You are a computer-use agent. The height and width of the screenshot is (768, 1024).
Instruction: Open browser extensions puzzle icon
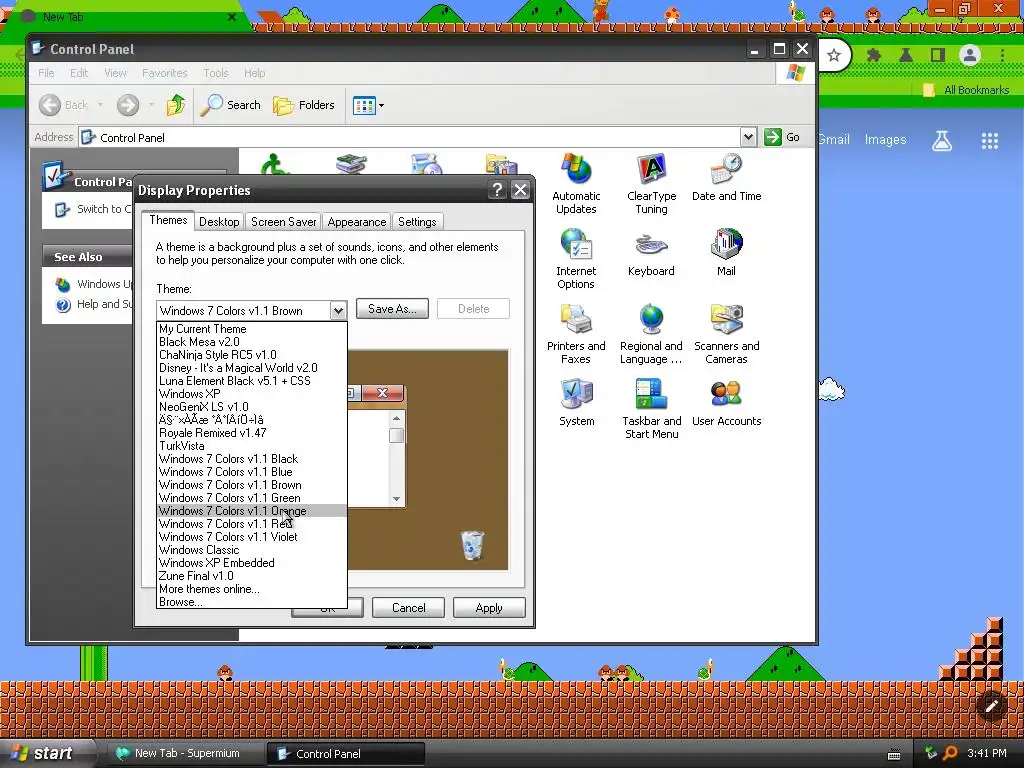click(874, 56)
